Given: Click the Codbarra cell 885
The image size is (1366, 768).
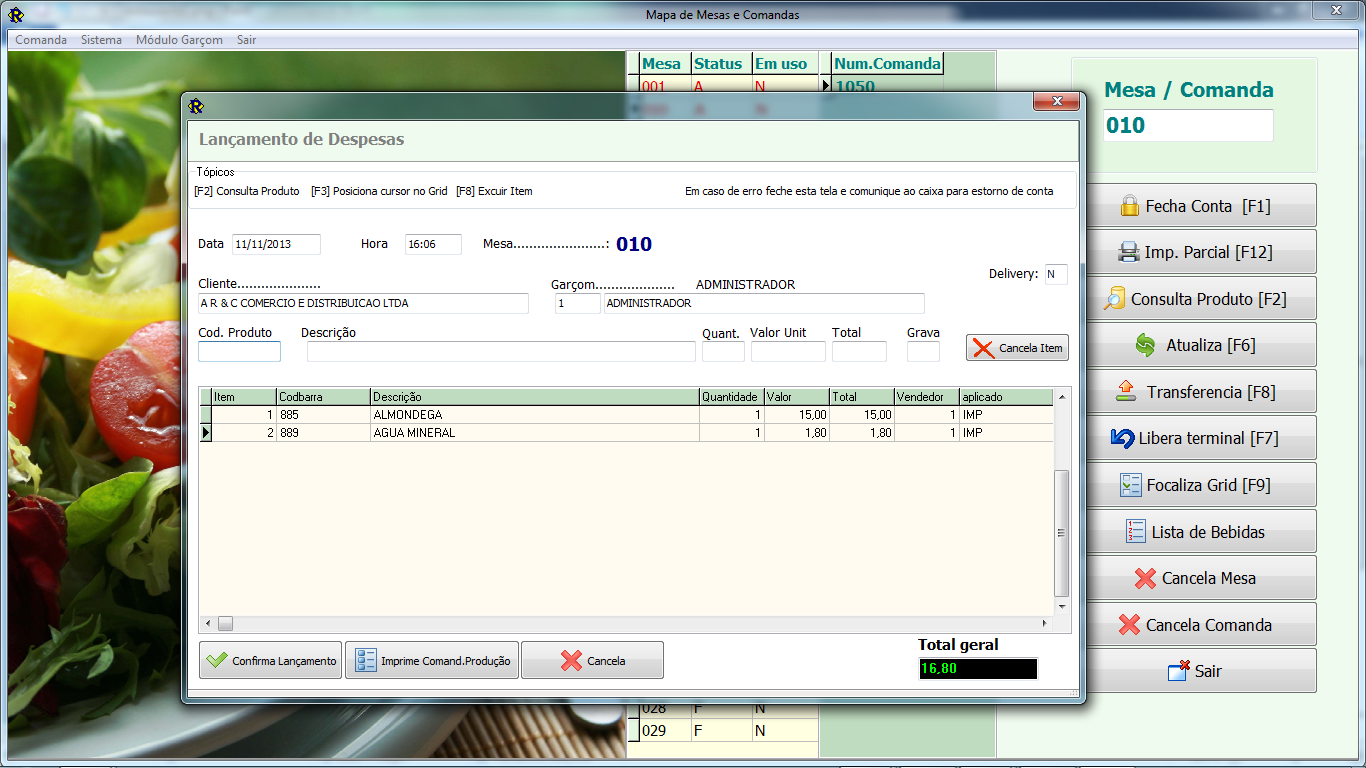Looking at the screenshot, I should (323, 414).
